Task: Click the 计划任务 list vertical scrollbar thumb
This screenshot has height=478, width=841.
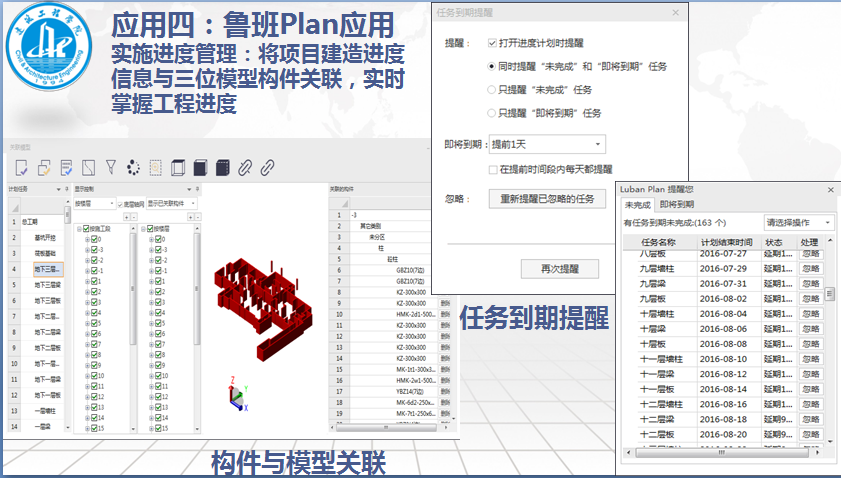Action: coord(68,215)
